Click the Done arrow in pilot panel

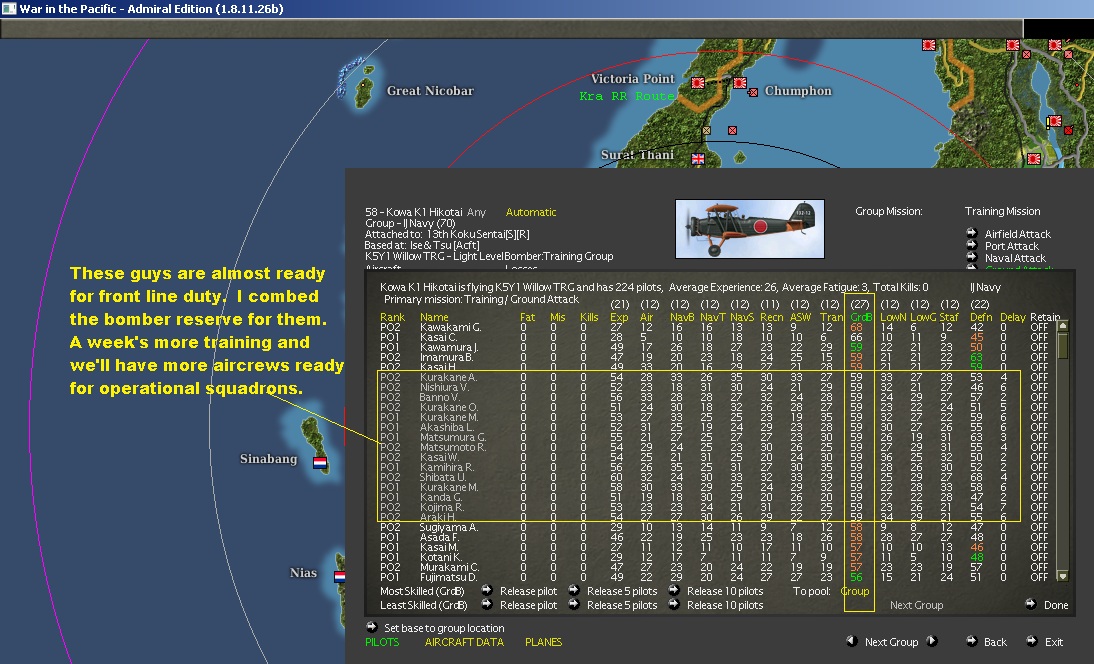point(1031,604)
